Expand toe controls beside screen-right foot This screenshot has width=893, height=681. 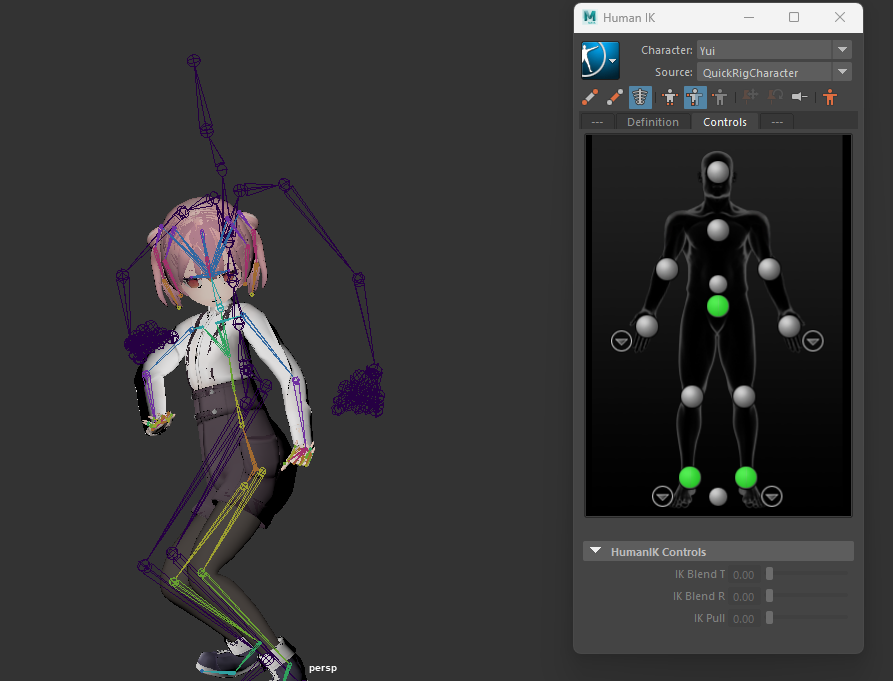point(772,496)
